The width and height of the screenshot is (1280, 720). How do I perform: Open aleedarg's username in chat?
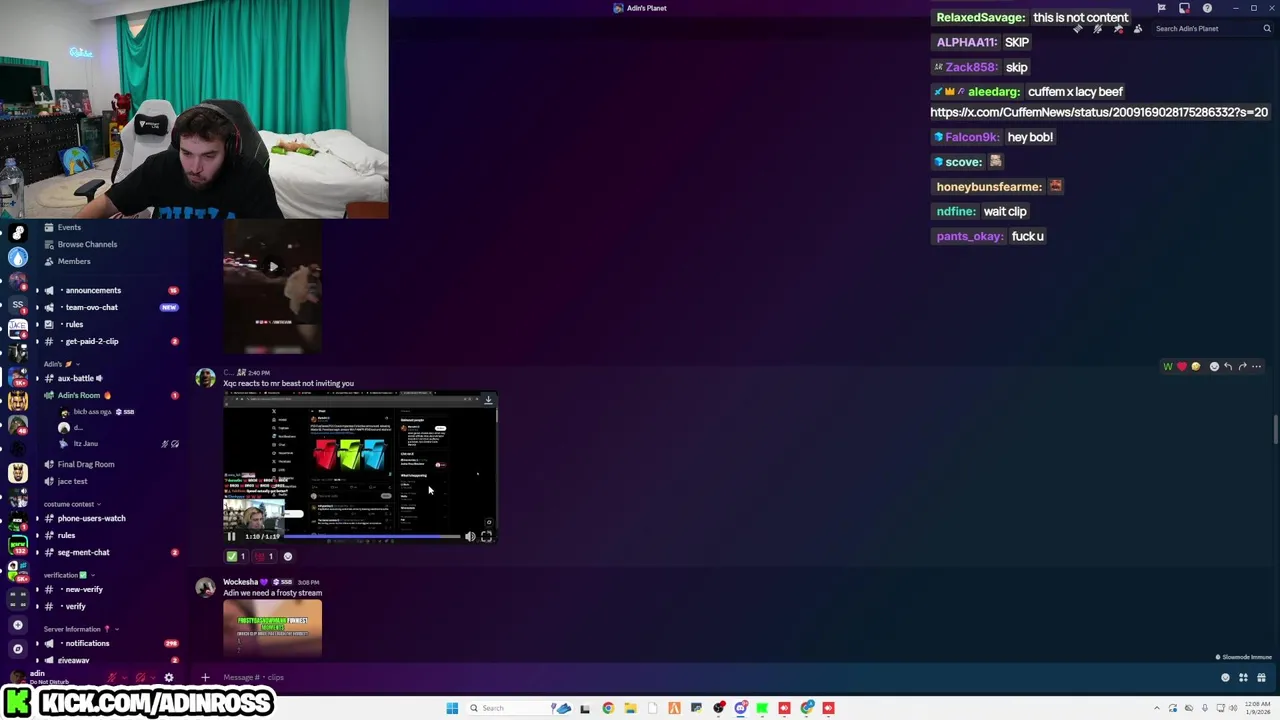[993, 92]
